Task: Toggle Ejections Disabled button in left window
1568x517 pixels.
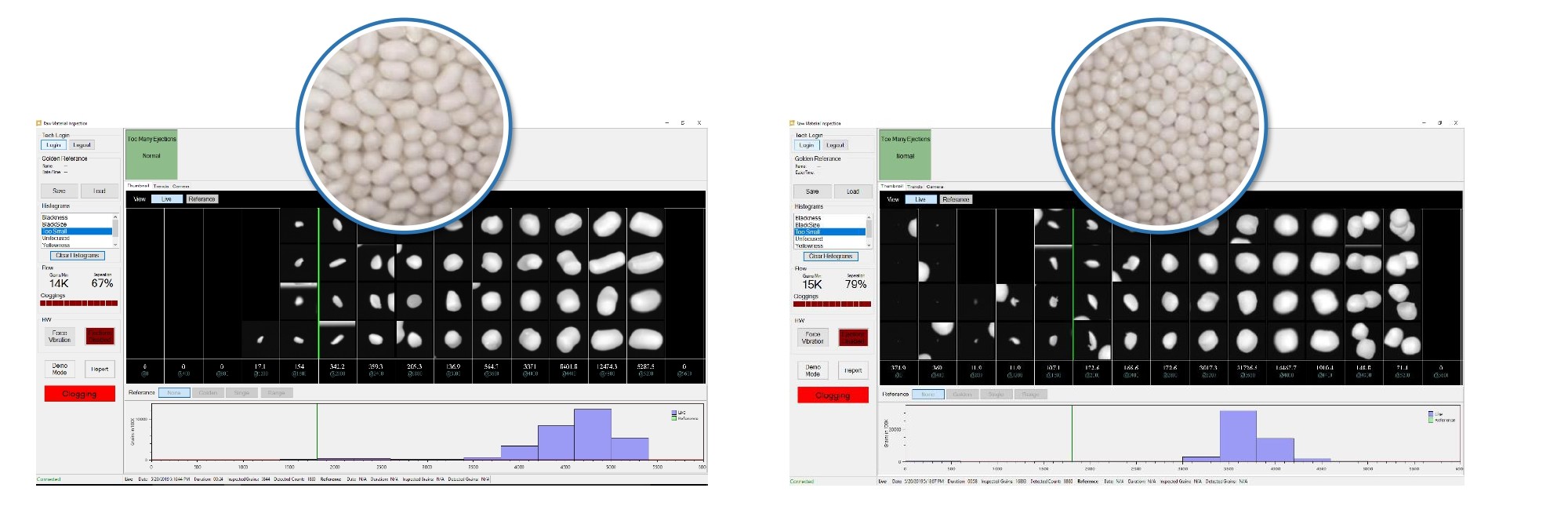Action: [x=100, y=337]
